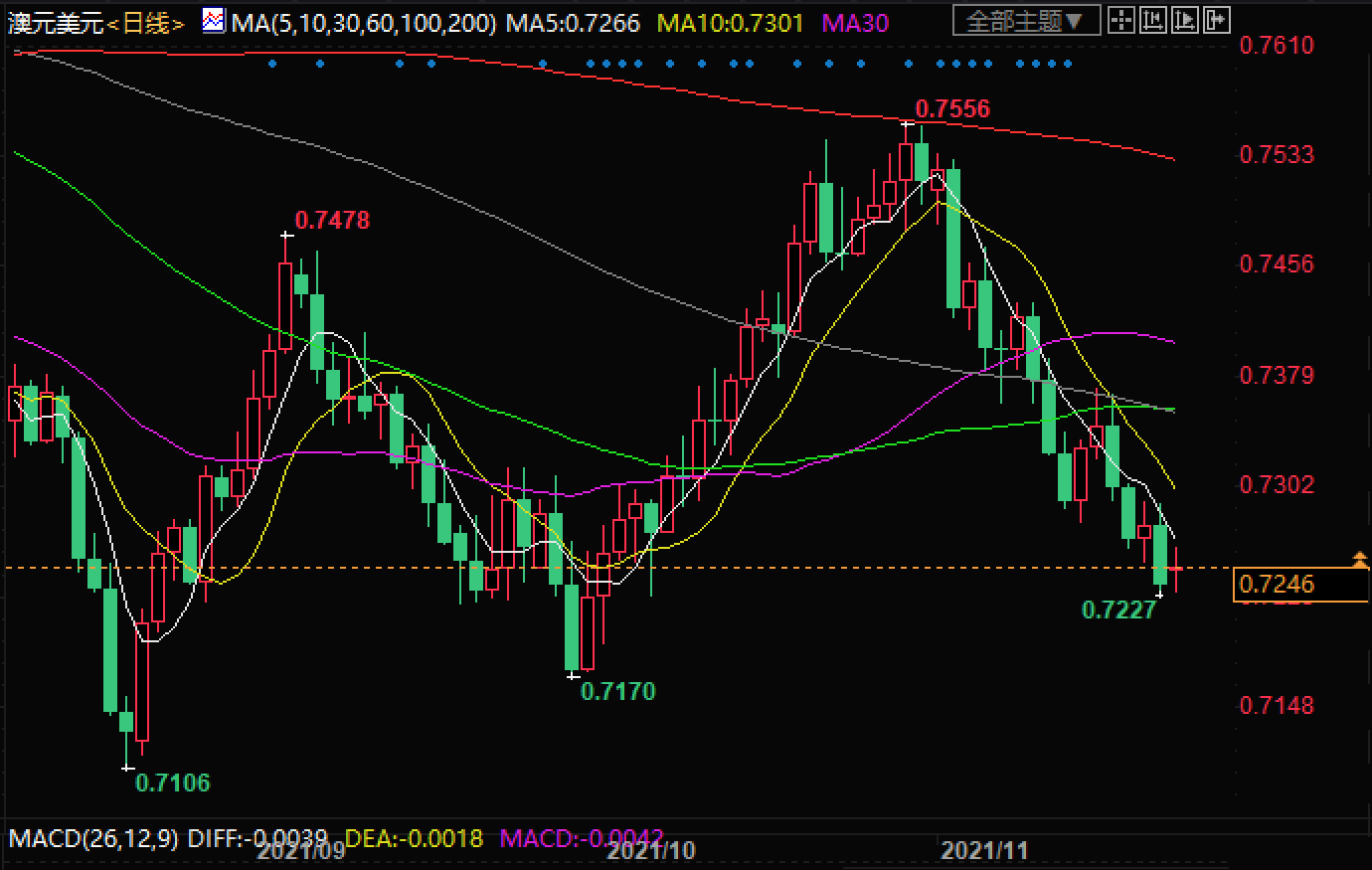Screen dimensions: 1372x870
Task: Click the MACD DEA:-0.0018 value label
Action: click(x=414, y=838)
